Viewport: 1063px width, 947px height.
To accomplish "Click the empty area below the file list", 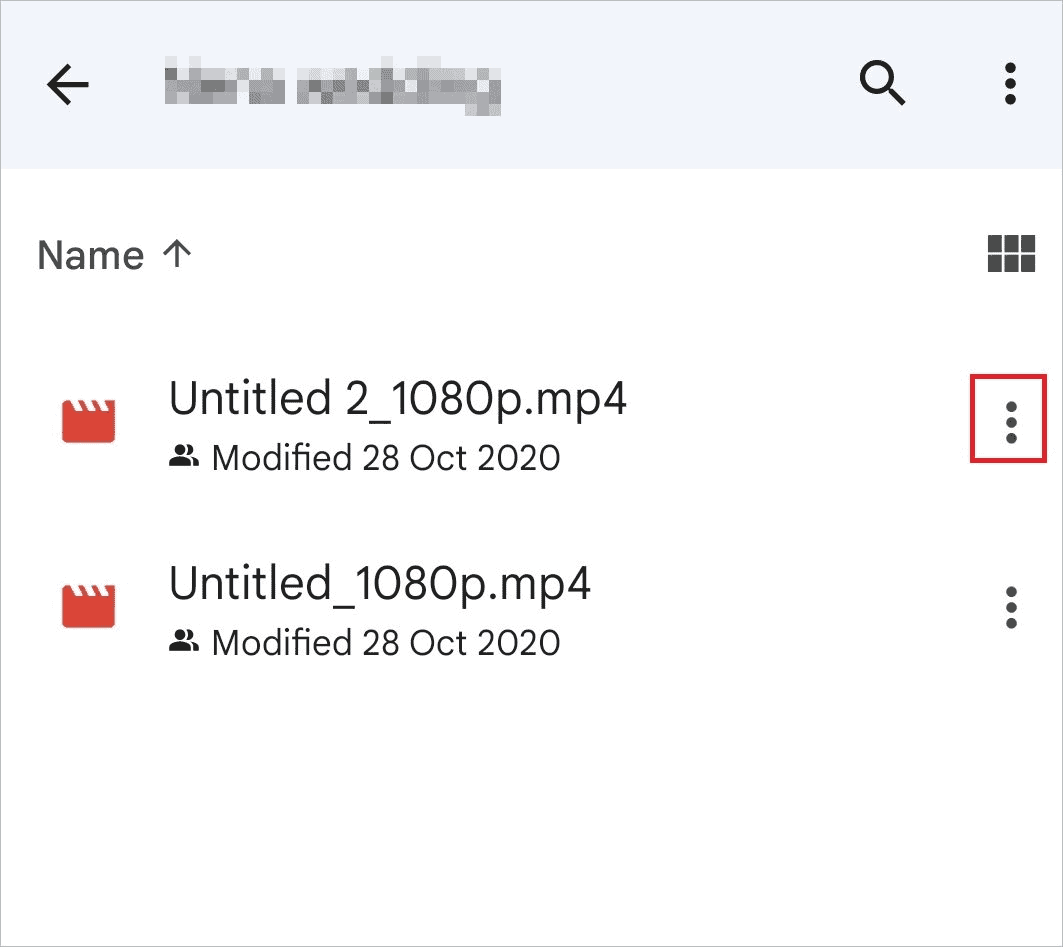I will [x=530, y=810].
